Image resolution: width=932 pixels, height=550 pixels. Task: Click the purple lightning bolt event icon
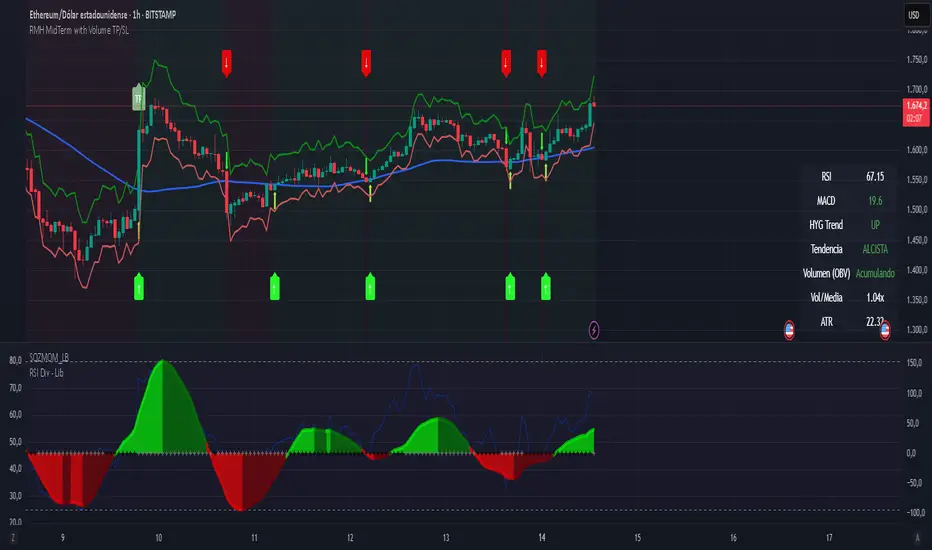[594, 330]
